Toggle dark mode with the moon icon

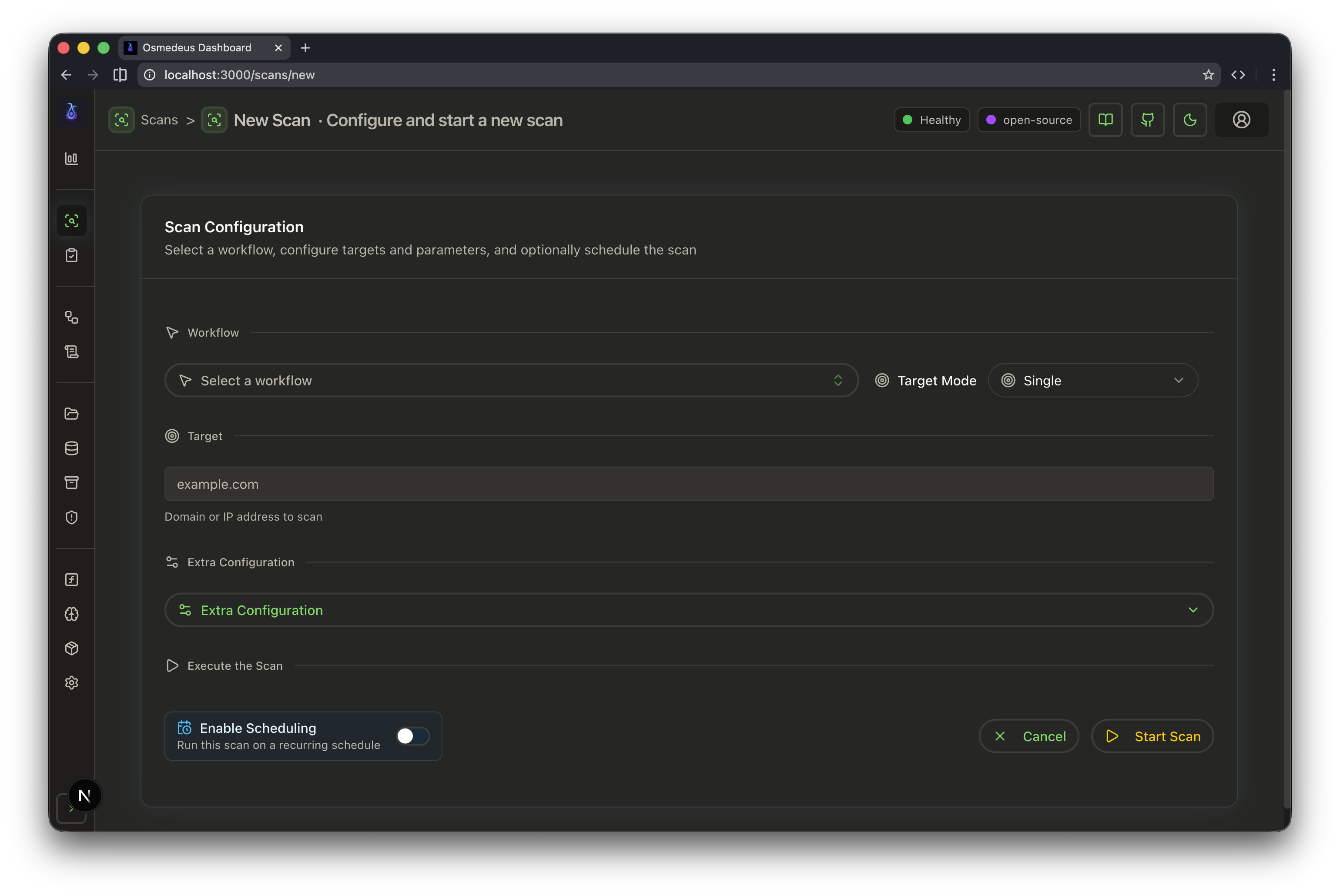coord(1190,120)
